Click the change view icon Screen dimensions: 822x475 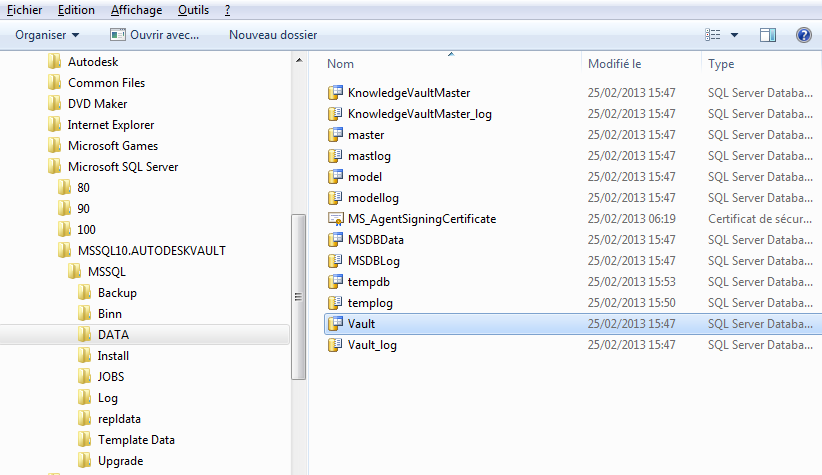[712, 35]
